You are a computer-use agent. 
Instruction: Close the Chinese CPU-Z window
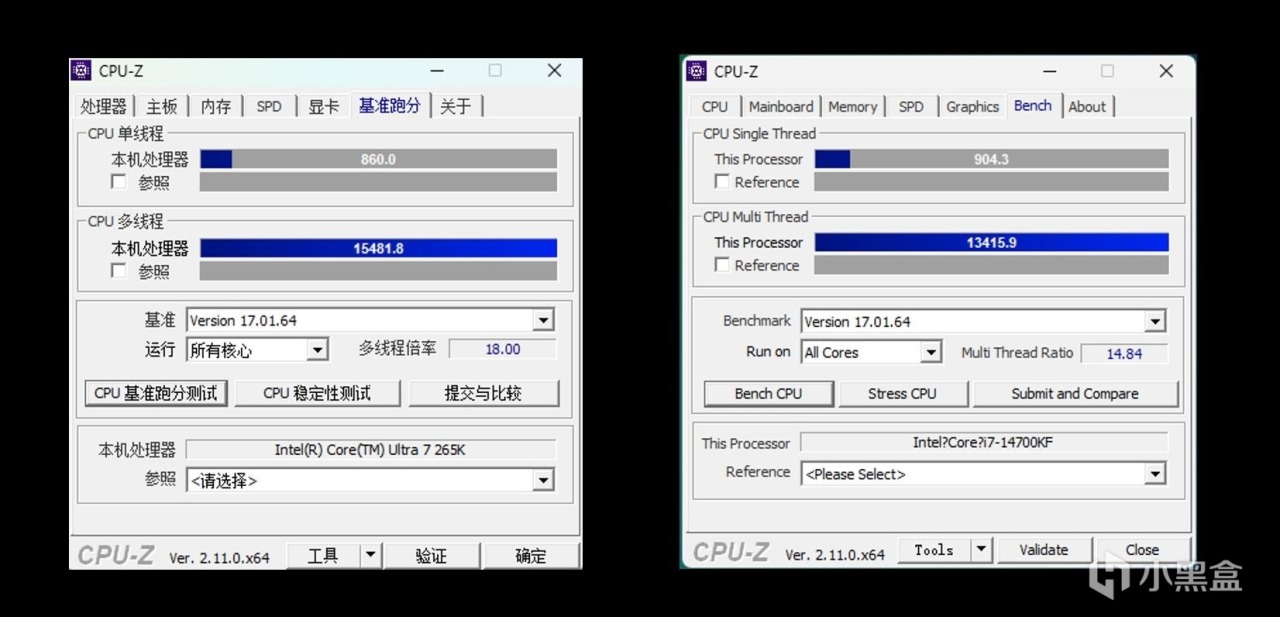(554, 71)
